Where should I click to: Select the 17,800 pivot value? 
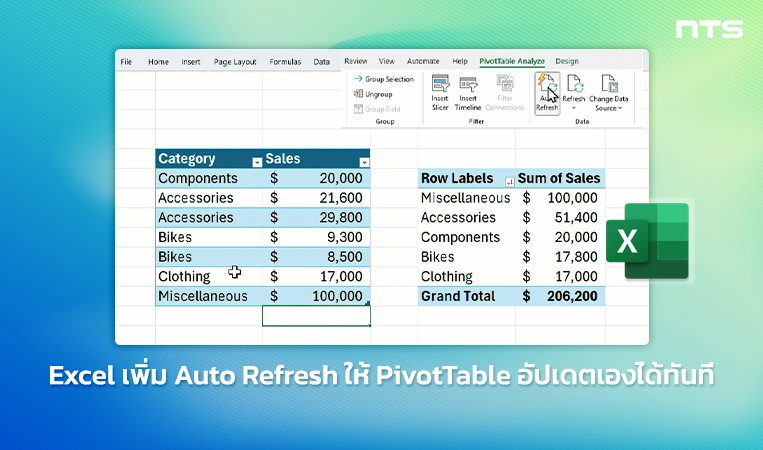560,256
